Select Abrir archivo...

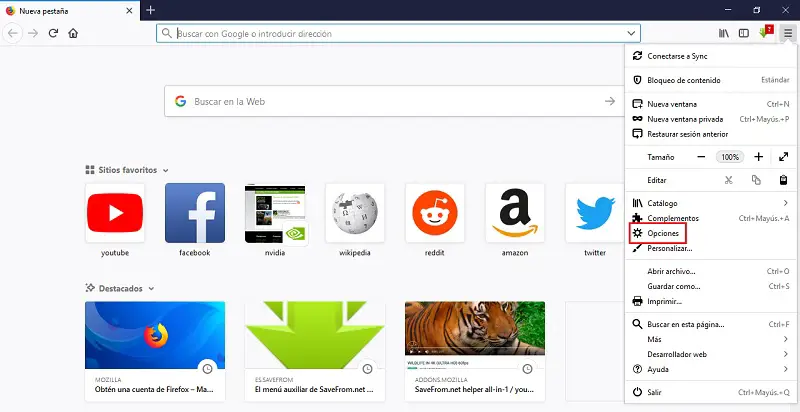[x=712, y=271]
